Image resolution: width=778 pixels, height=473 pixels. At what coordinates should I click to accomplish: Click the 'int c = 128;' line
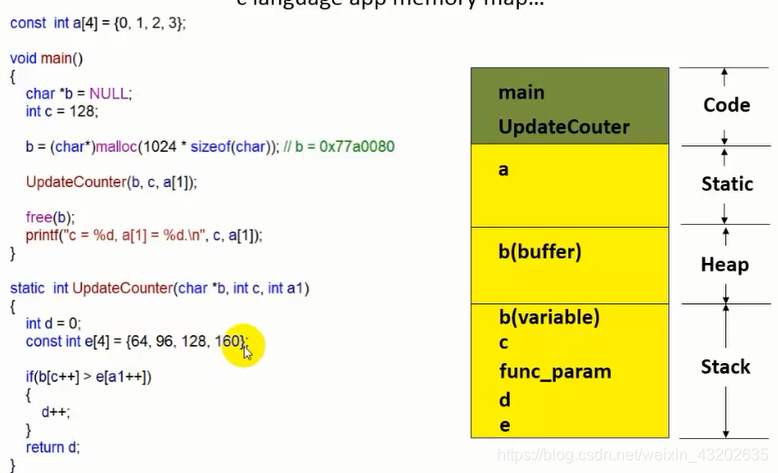62,111
